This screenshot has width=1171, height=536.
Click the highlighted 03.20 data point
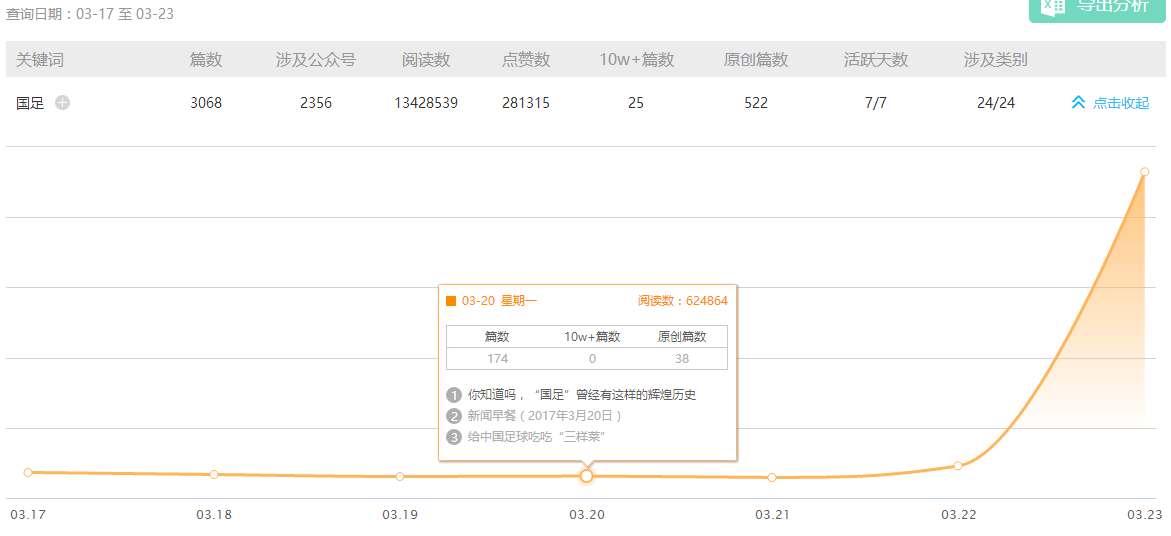[587, 476]
